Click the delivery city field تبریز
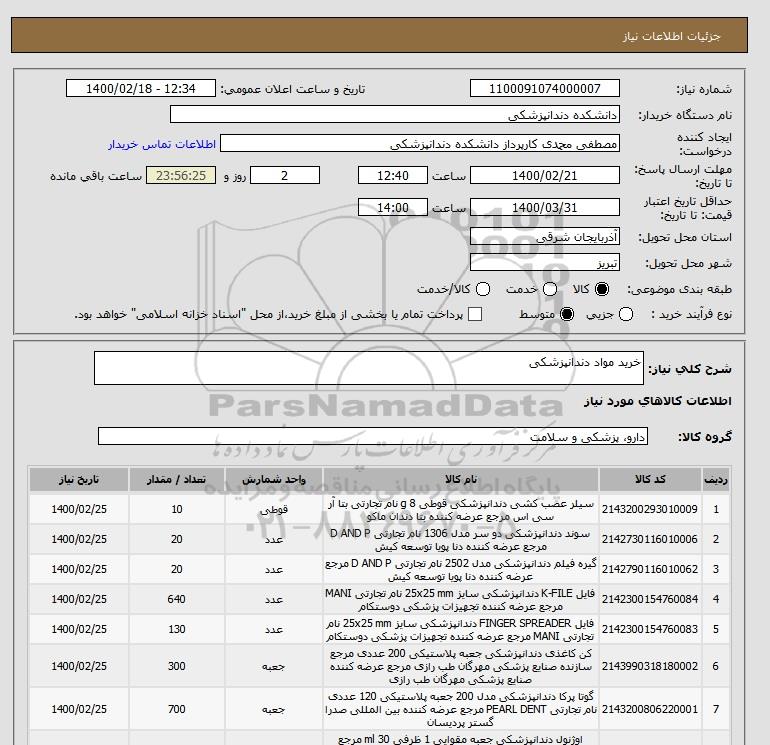This screenshot has height=745, width=770. [545, 263]
